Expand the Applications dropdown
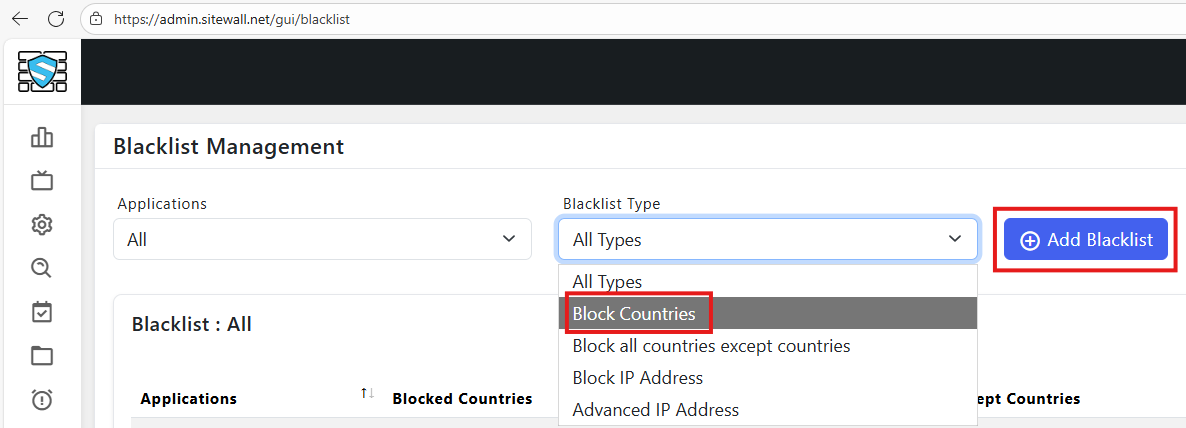Viewport: 1186px width, 428px height. click(x=322, y=240)
